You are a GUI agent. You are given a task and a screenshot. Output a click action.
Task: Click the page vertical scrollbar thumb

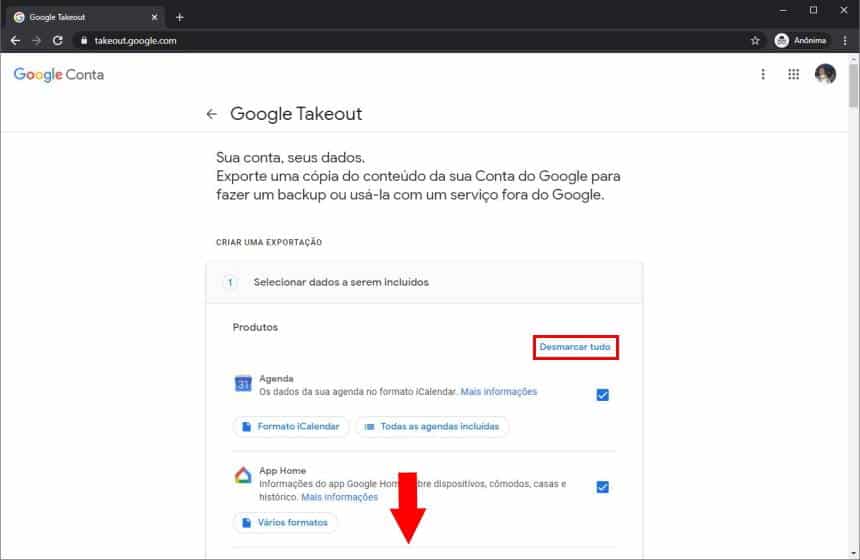click(x=853, y=85)
